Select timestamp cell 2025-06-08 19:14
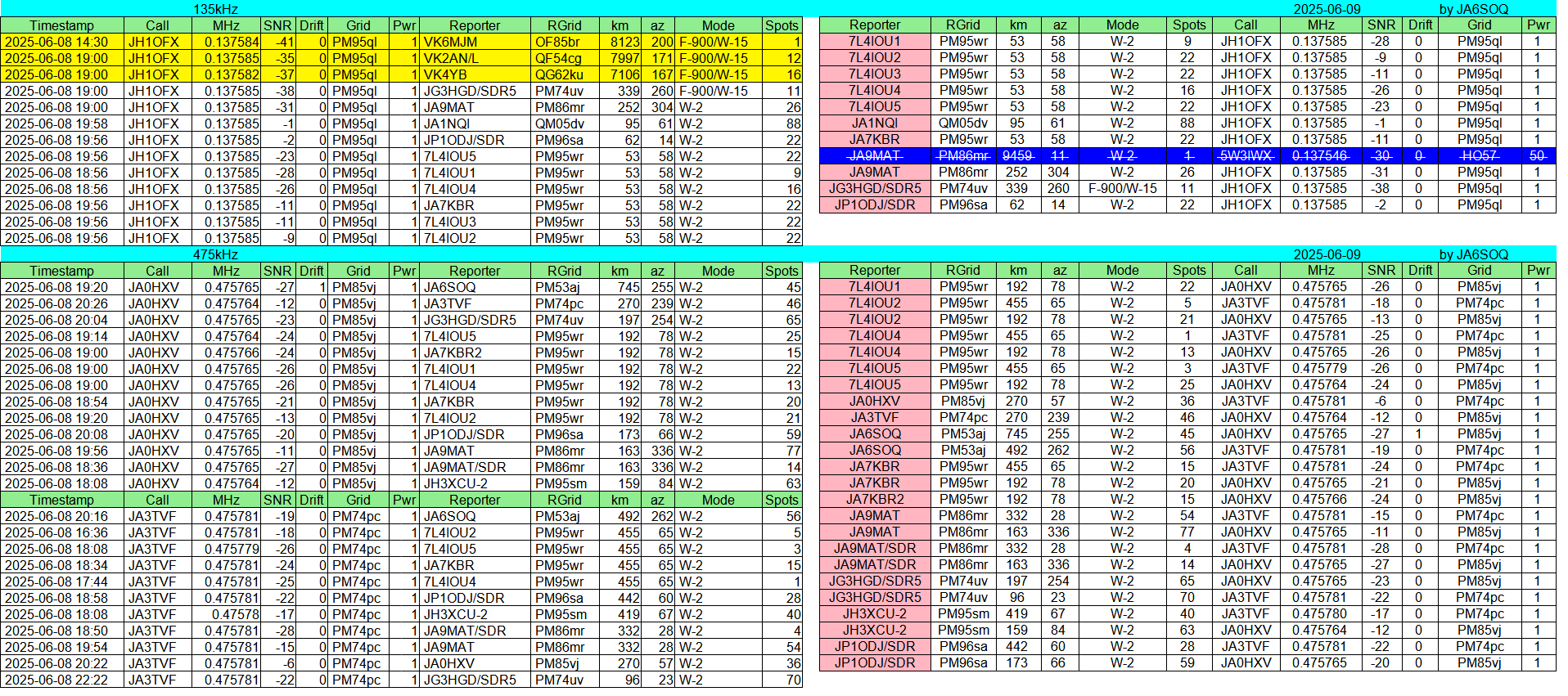Image resolution: width=1568 pixels, height=696 pixels. click(x=62, y=336)
